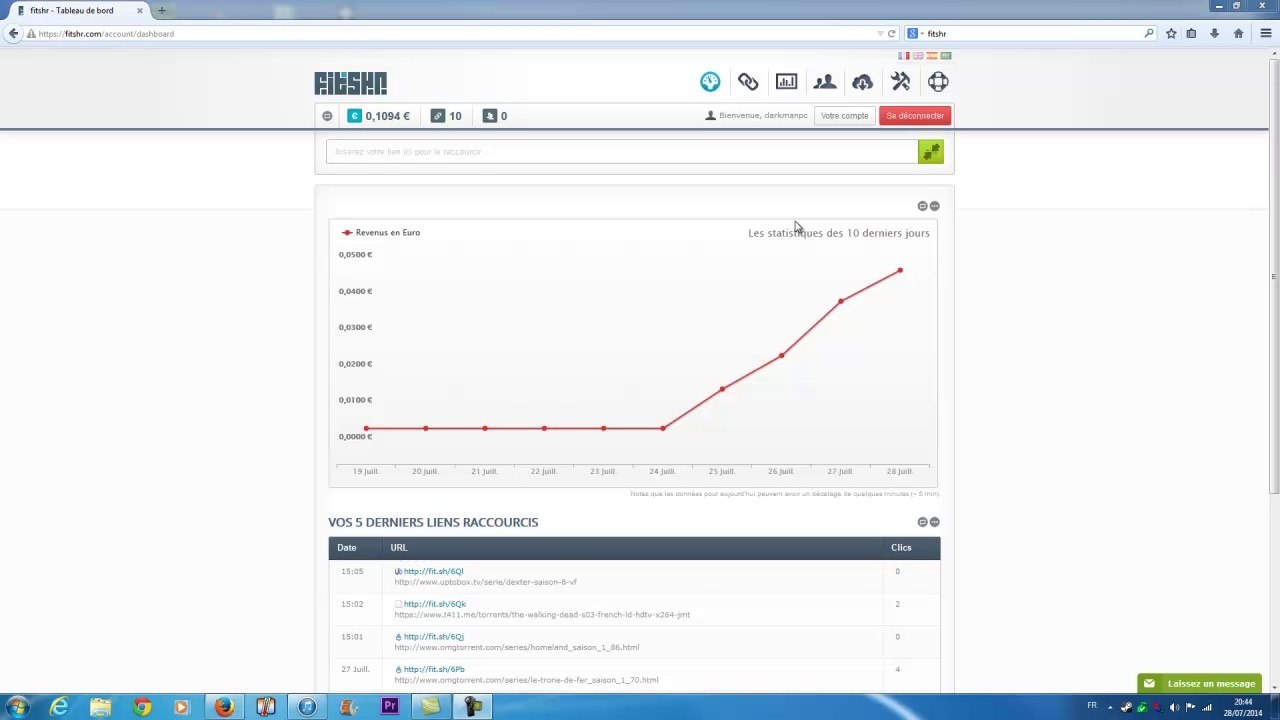1280x720 pixels.
Task: Show hidden system tray icons arrow
Action: click(x=1109, y=707)
